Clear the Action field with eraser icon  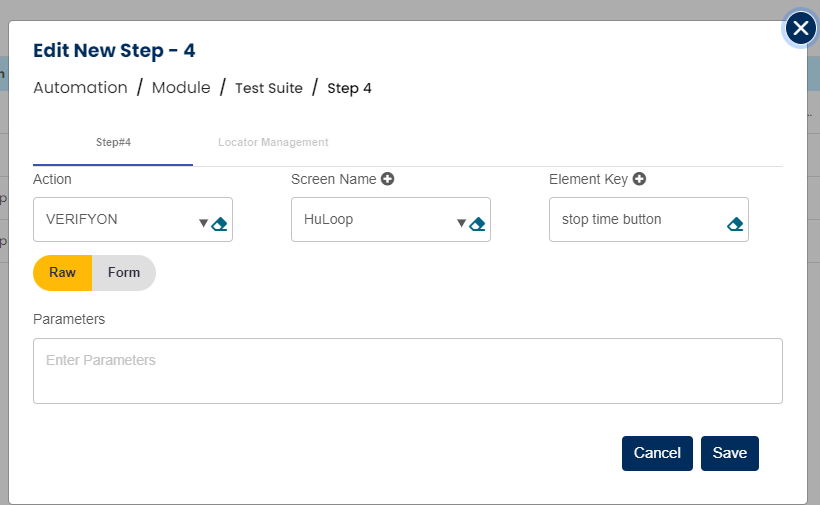[220, 224]
